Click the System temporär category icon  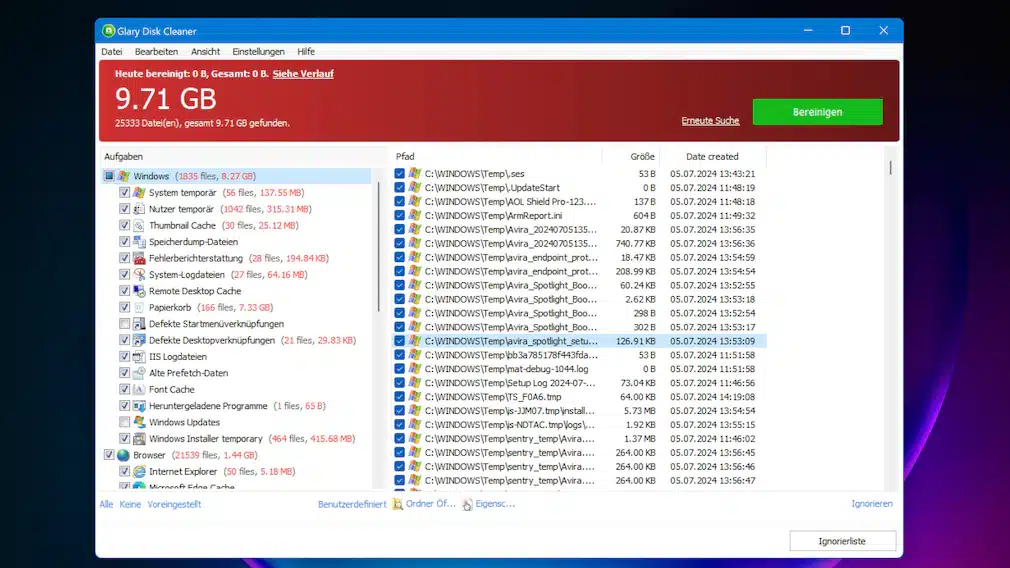click(139, 193)
